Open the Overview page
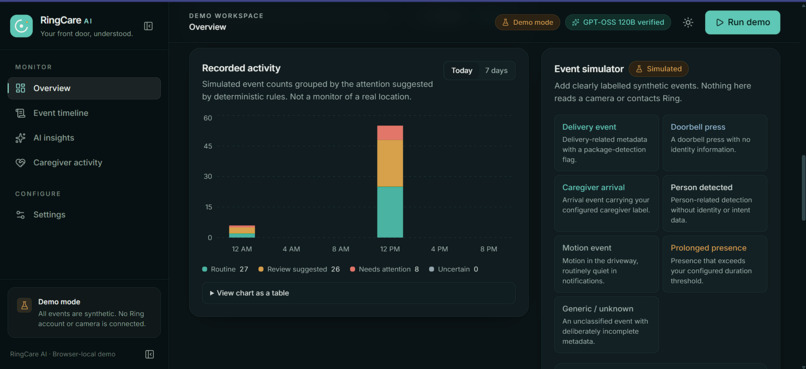The image size is (806, 369). (84, 88)
